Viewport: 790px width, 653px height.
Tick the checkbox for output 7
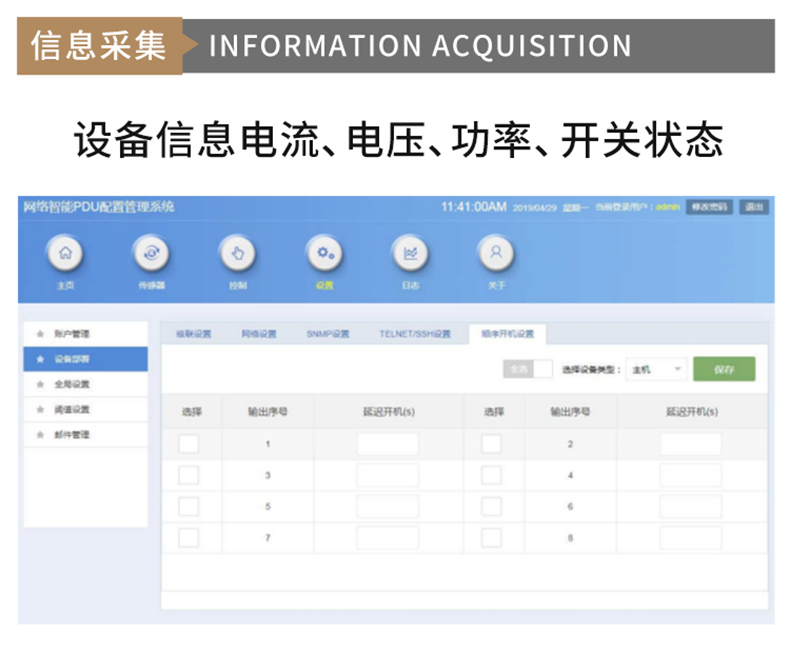[x=189, y=538]
